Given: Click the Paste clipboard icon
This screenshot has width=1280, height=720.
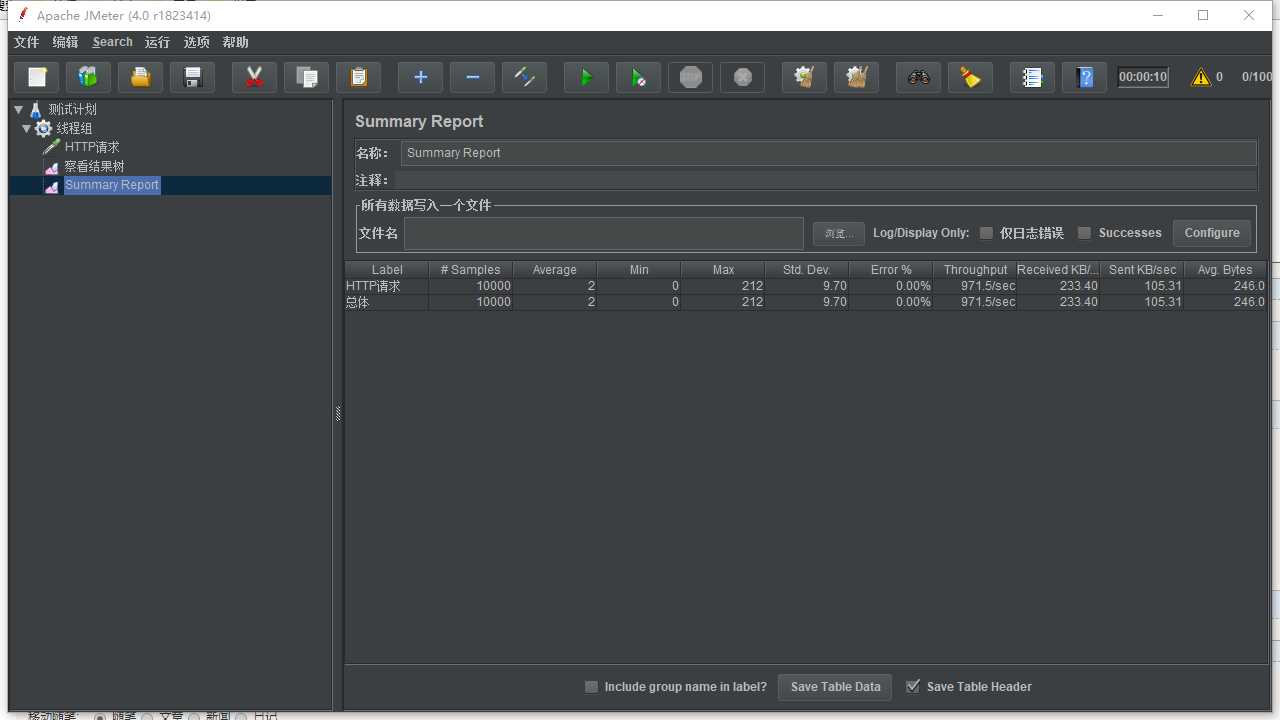Looking at the screenshot, I should click(x=359, y=77).
